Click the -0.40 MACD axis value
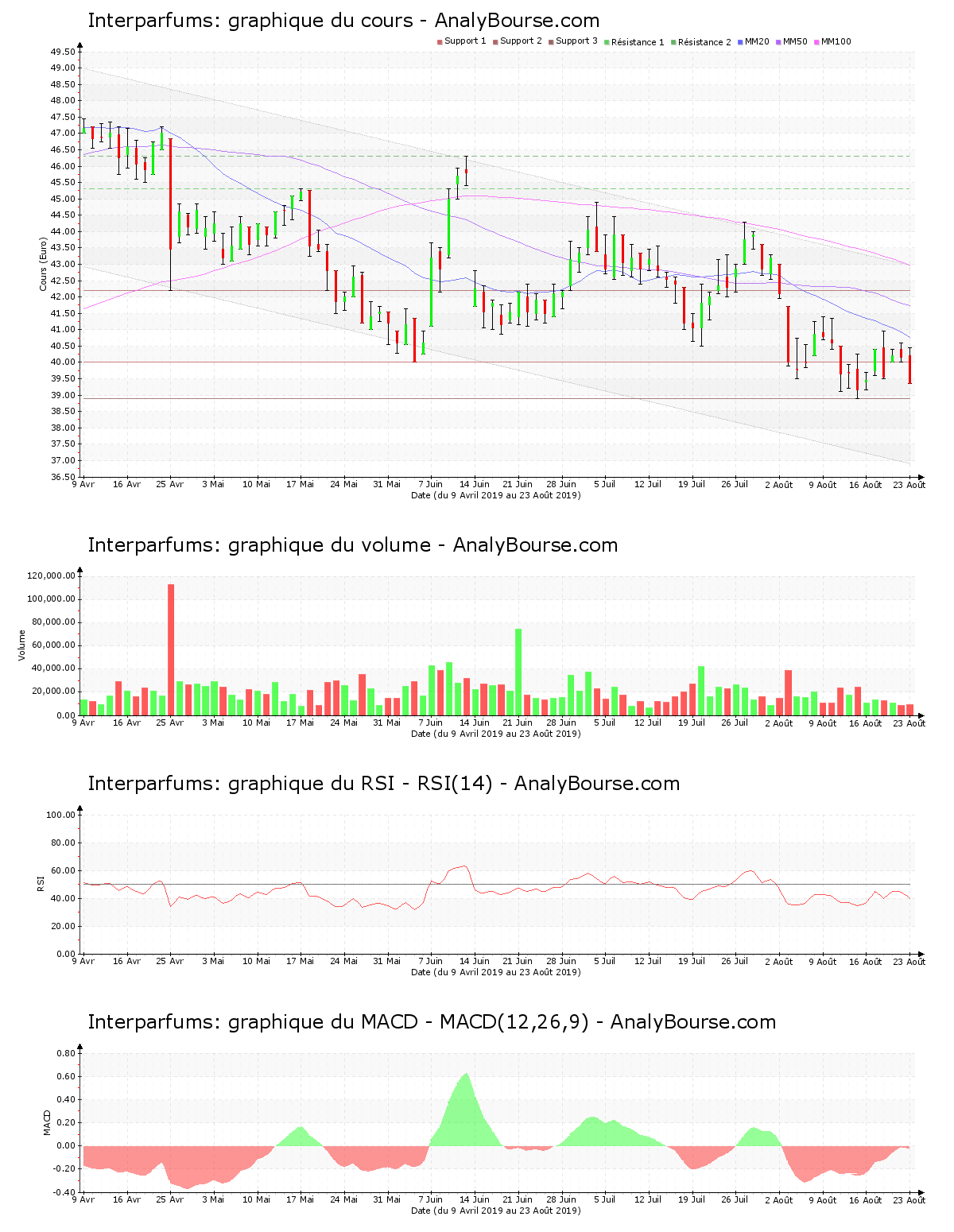Viewport: 954px width, 1232px height. [64, 1192]
